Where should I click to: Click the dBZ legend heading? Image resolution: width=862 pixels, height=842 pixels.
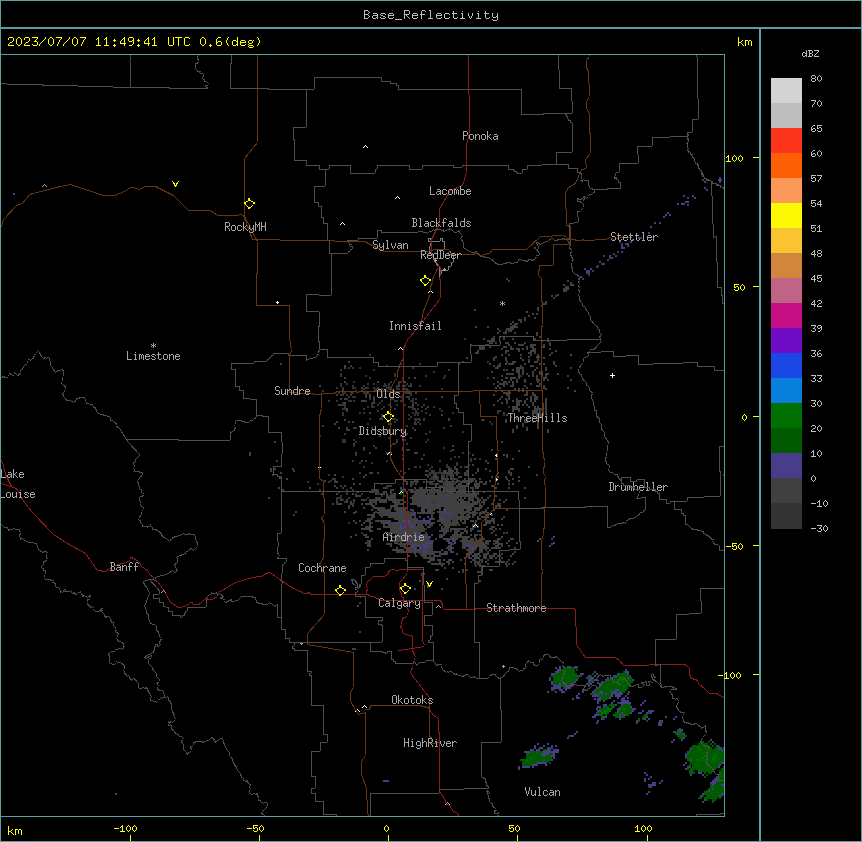[810, 53]
